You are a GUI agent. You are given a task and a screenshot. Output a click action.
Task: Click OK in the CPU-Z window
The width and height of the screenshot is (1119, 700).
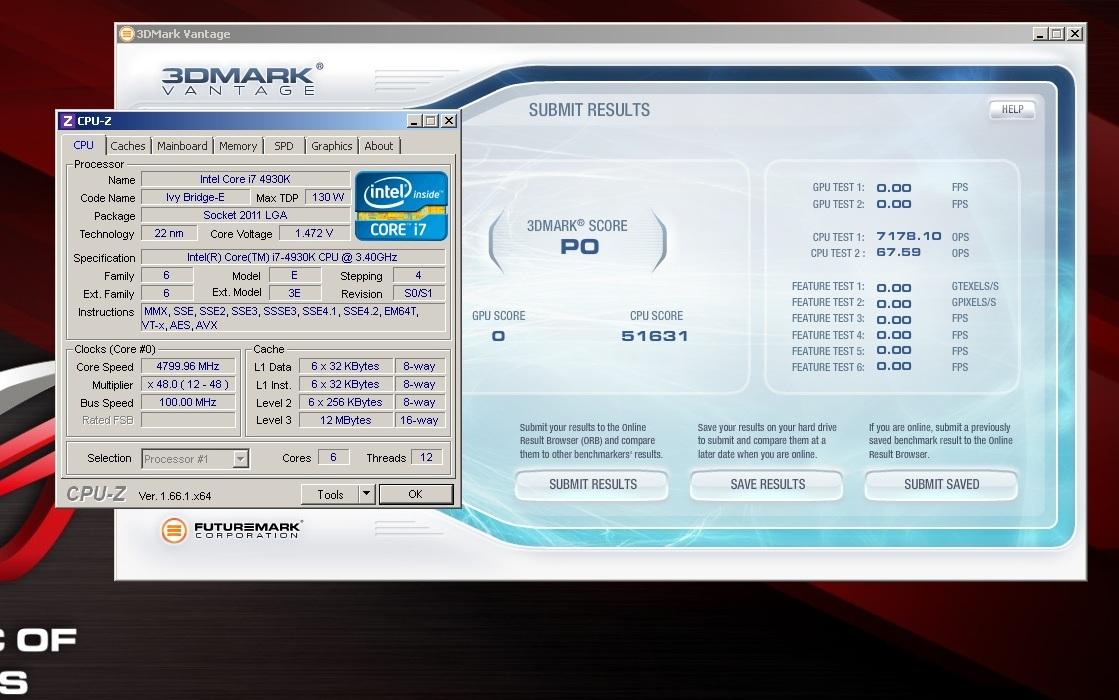(x=415, y=494)
